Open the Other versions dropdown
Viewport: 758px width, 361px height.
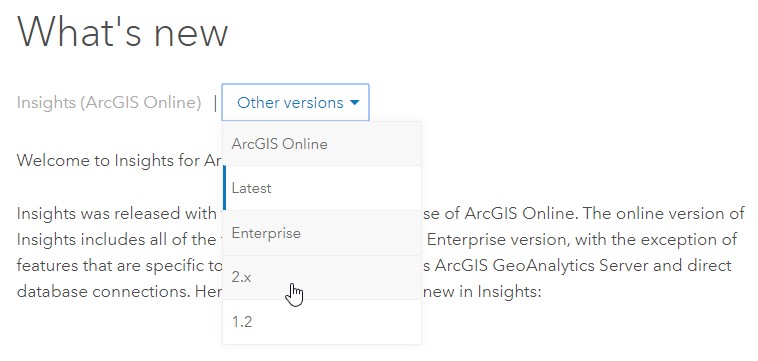[x=295, y=102]
